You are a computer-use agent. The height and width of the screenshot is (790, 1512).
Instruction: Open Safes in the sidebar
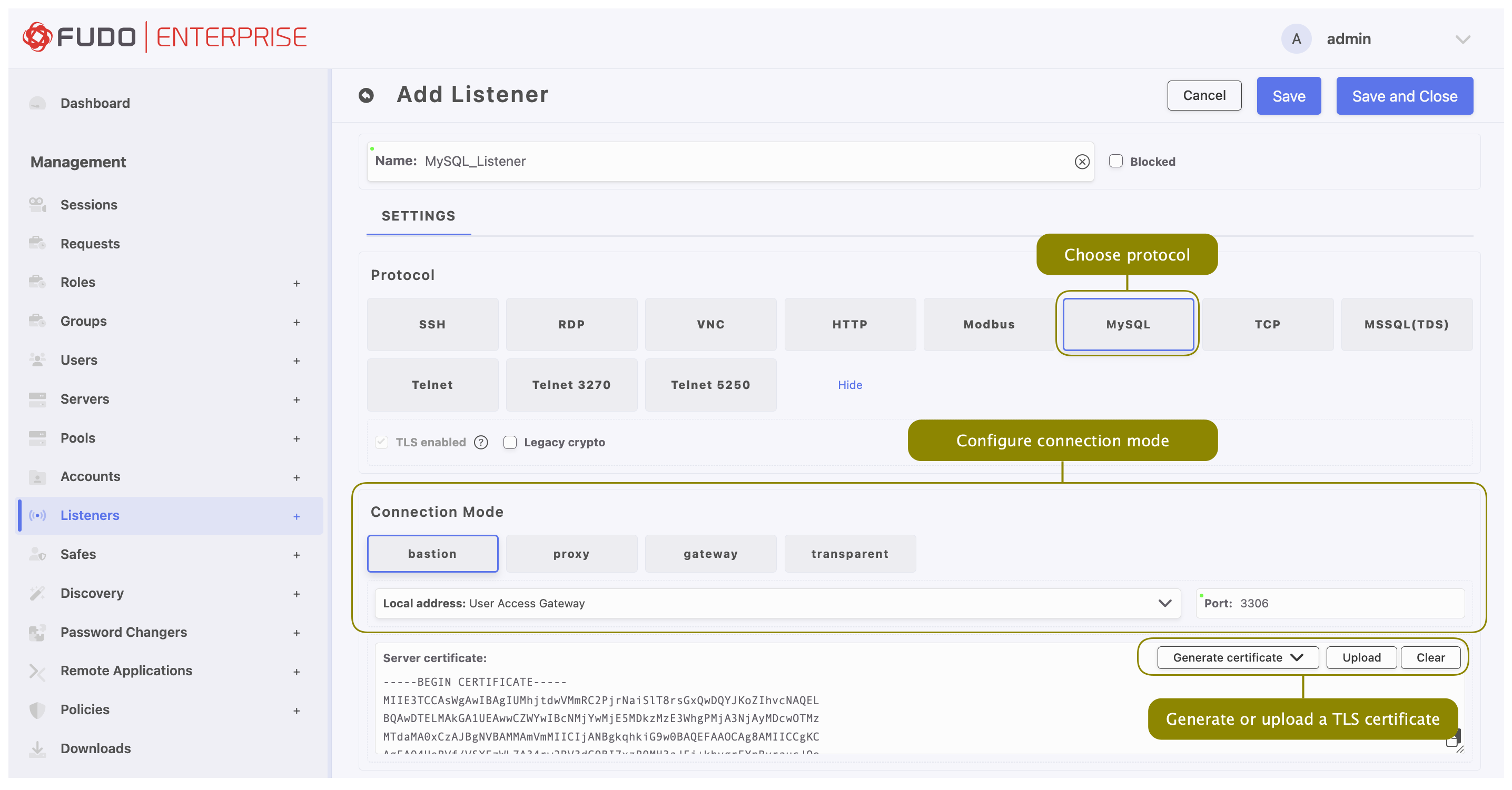pyautogui.click(x=78, y=554)
